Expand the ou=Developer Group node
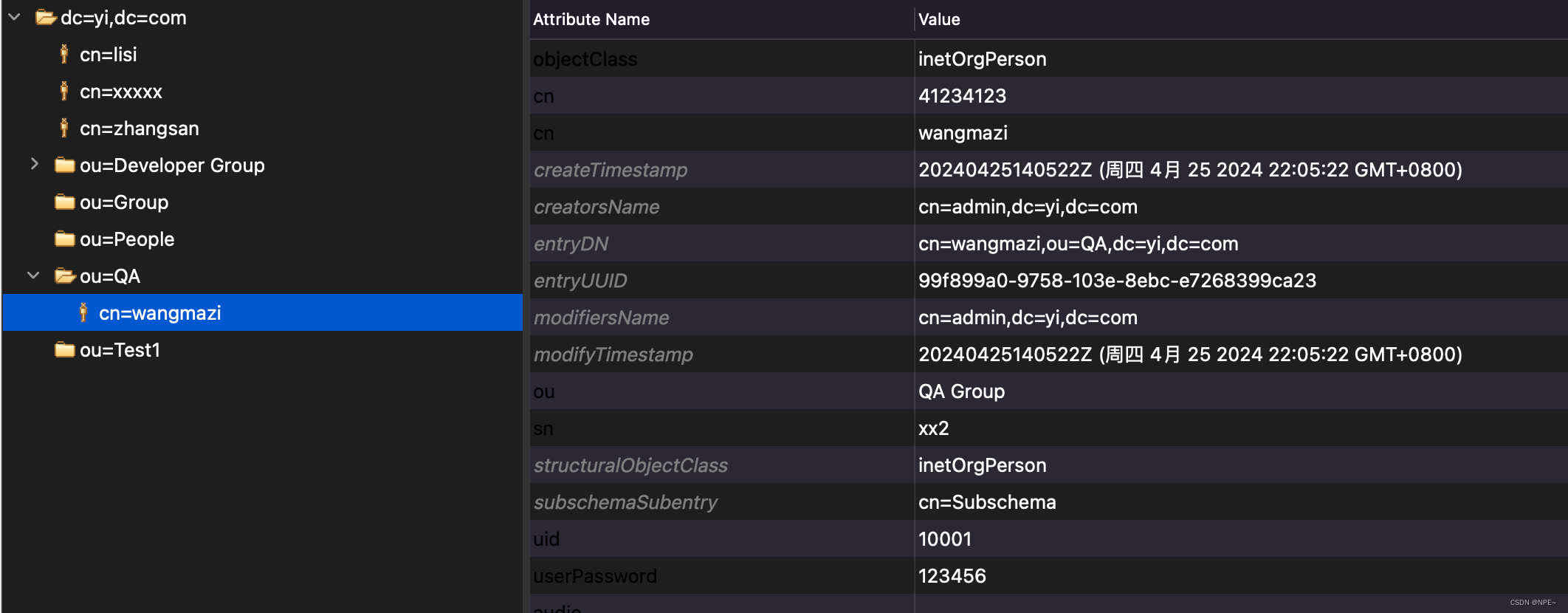Image resolution: width=1568 pixels, height=613 pixels. coord(34,164)
